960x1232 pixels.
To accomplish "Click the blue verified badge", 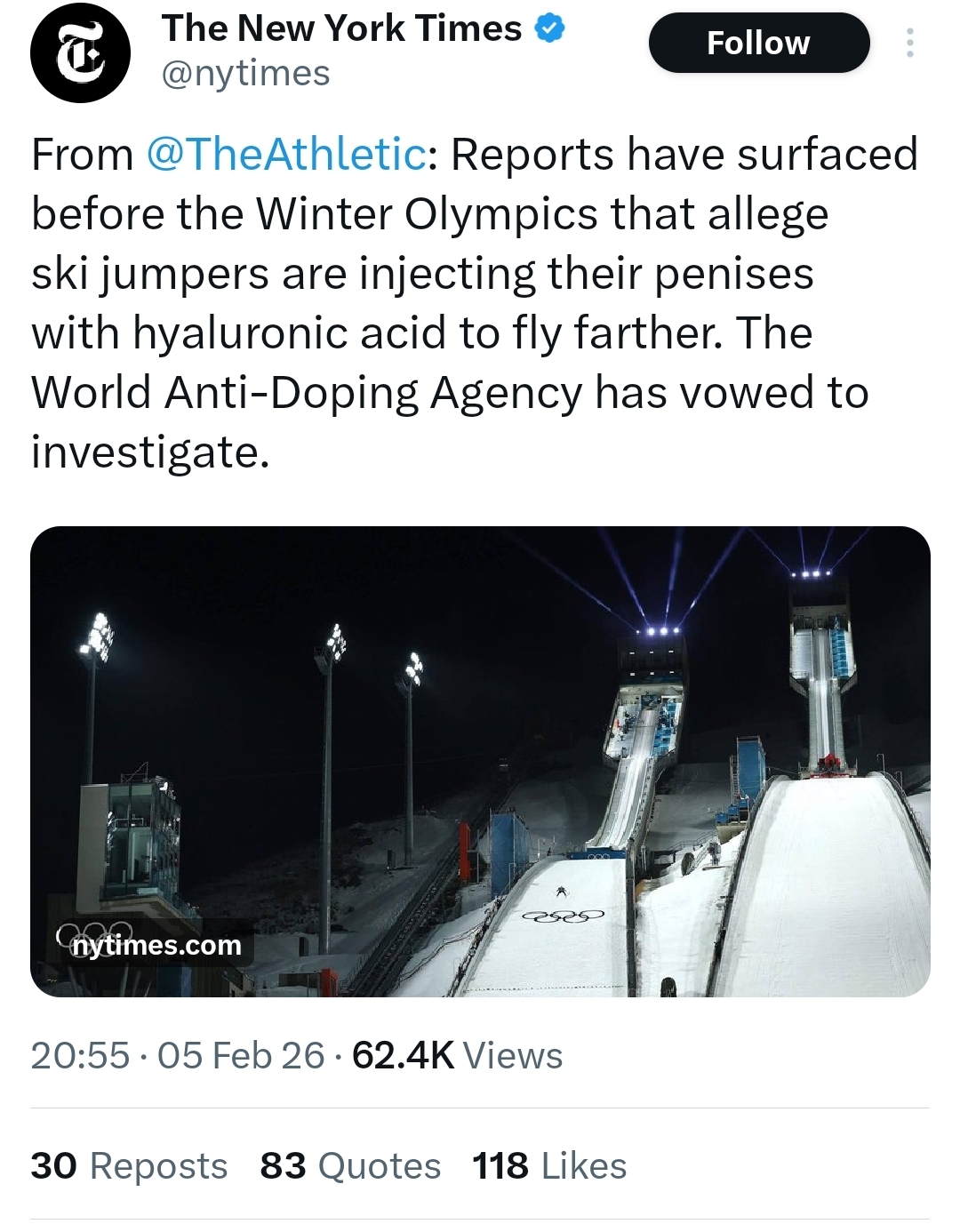I will pyautogui.click(x=550, y=29).
